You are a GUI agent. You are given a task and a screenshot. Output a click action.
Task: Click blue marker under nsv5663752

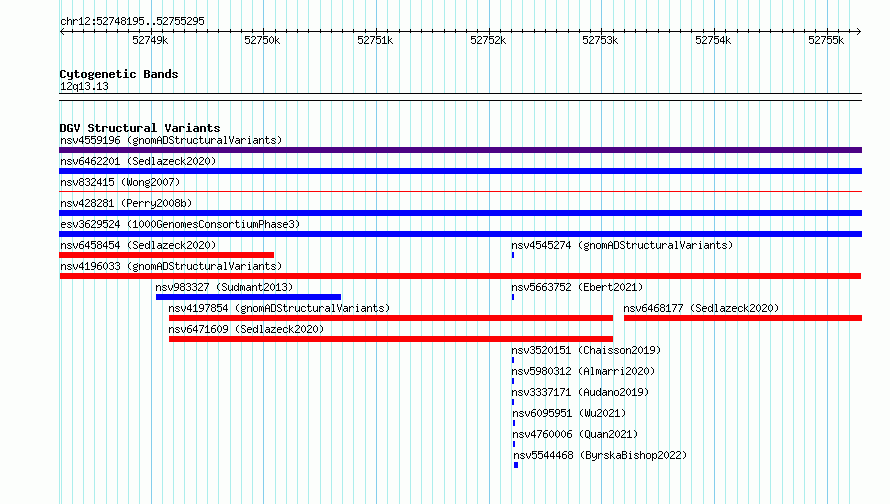point(513,297)
